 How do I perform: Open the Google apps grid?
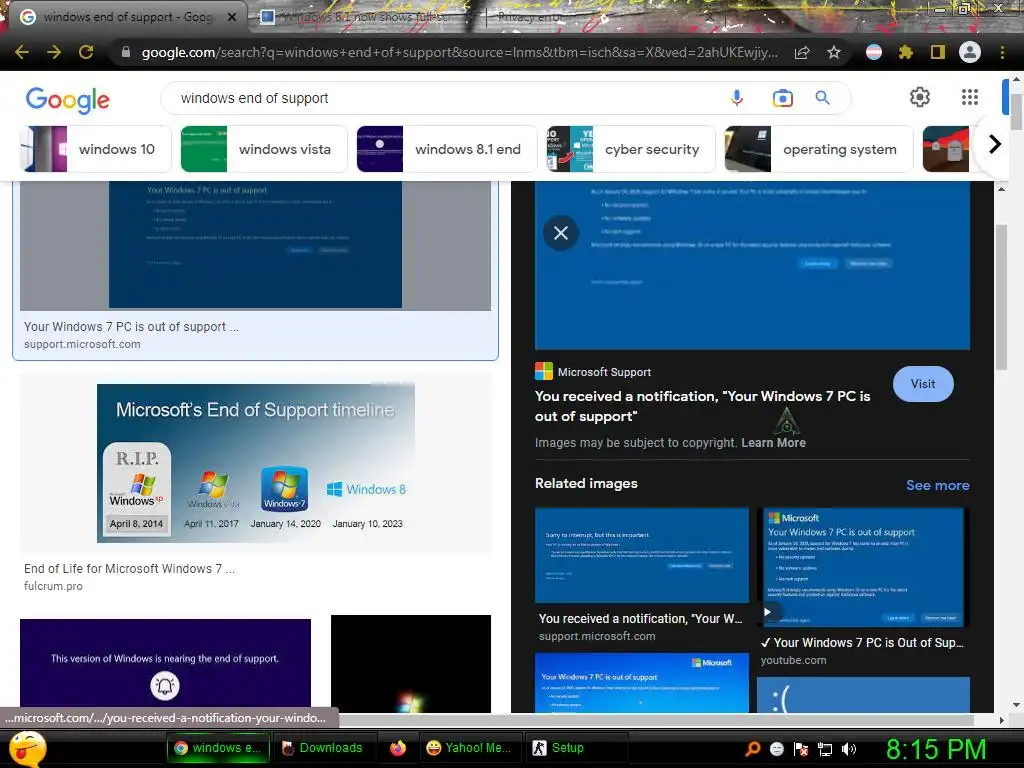(970, 97)
